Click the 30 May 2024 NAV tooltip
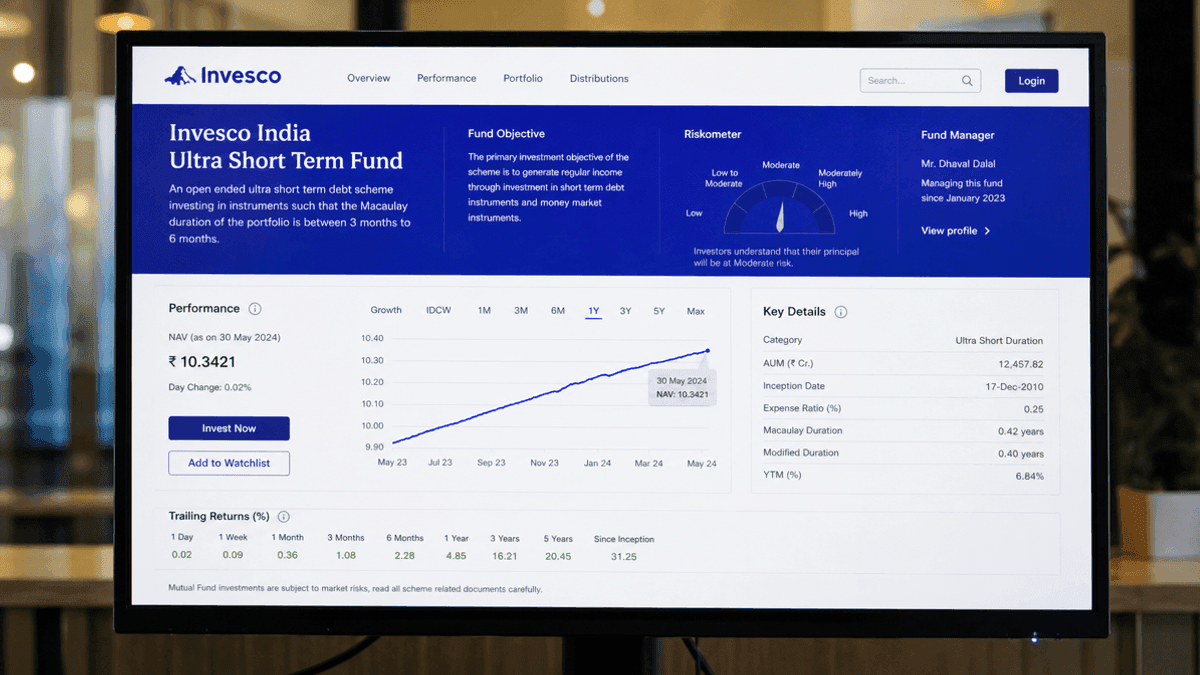 point(682,387)
